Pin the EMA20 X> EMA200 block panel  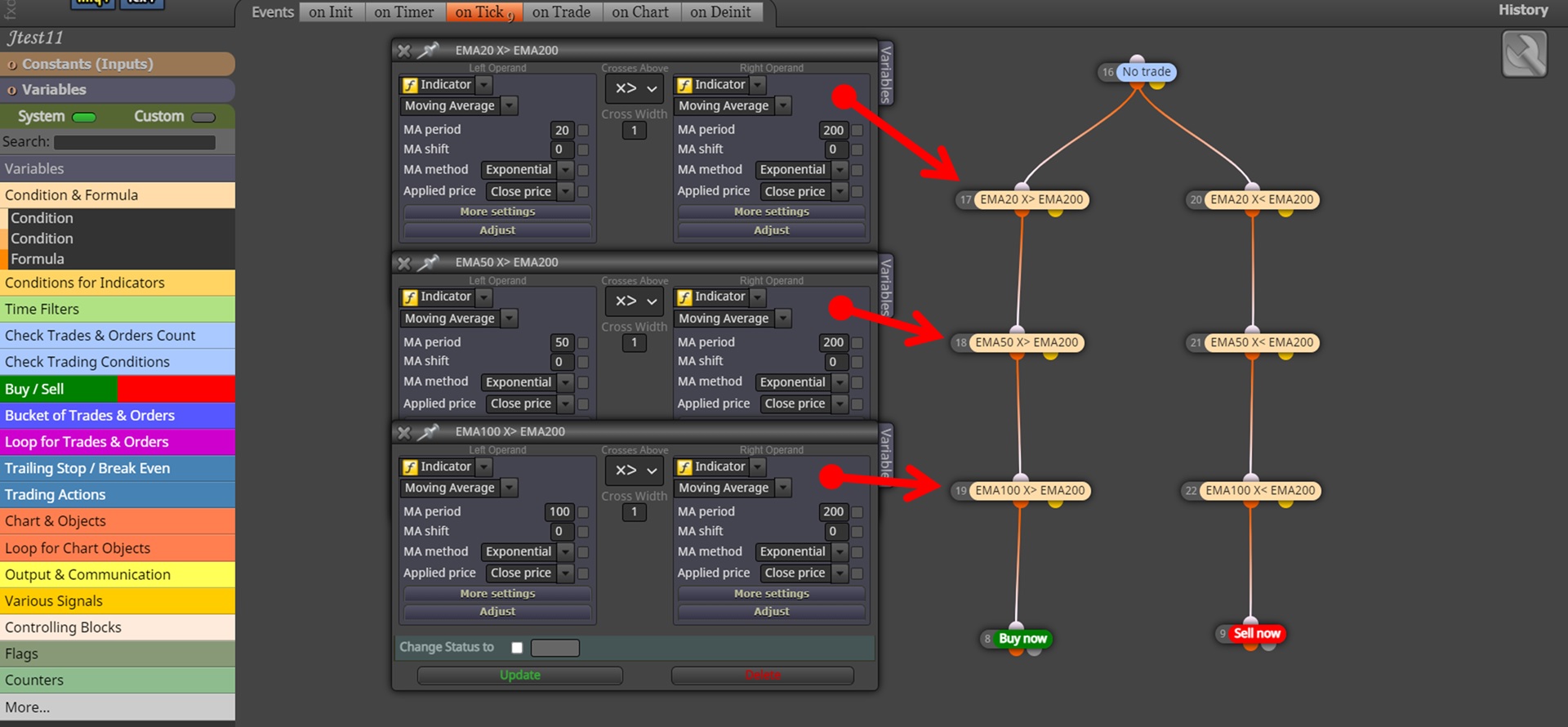[428, 51]
